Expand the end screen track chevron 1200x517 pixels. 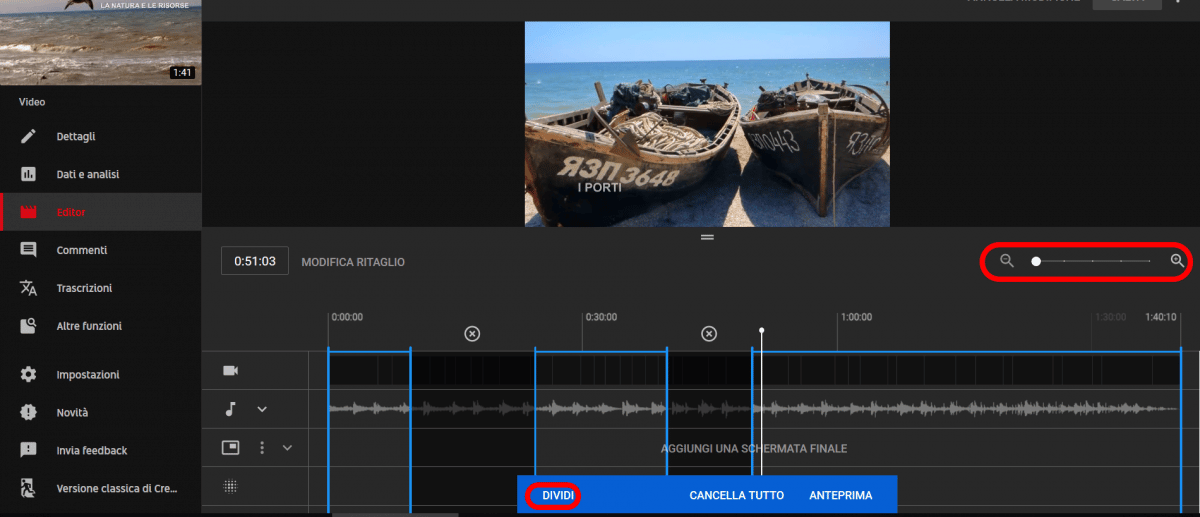click(x=287, y=448)
